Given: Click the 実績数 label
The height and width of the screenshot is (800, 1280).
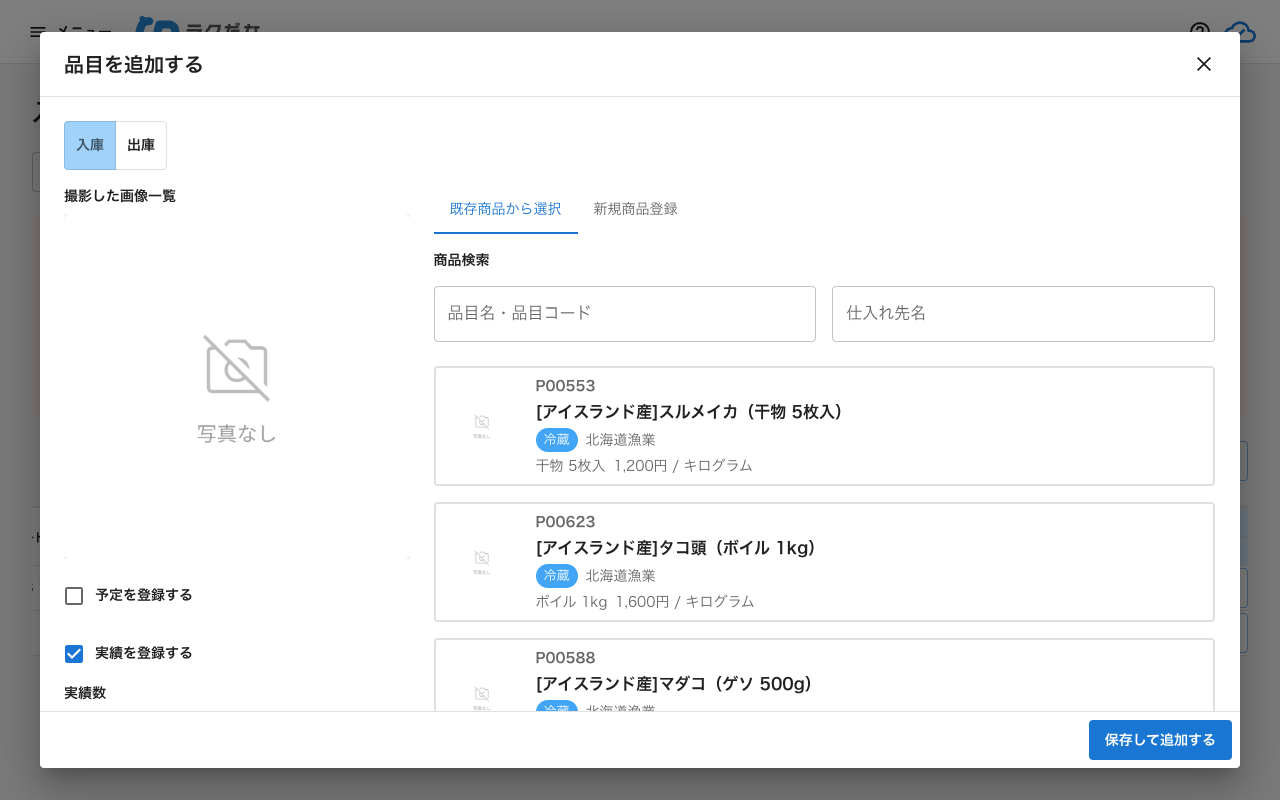Looking at the screenshot, I should tap(85, 693).
